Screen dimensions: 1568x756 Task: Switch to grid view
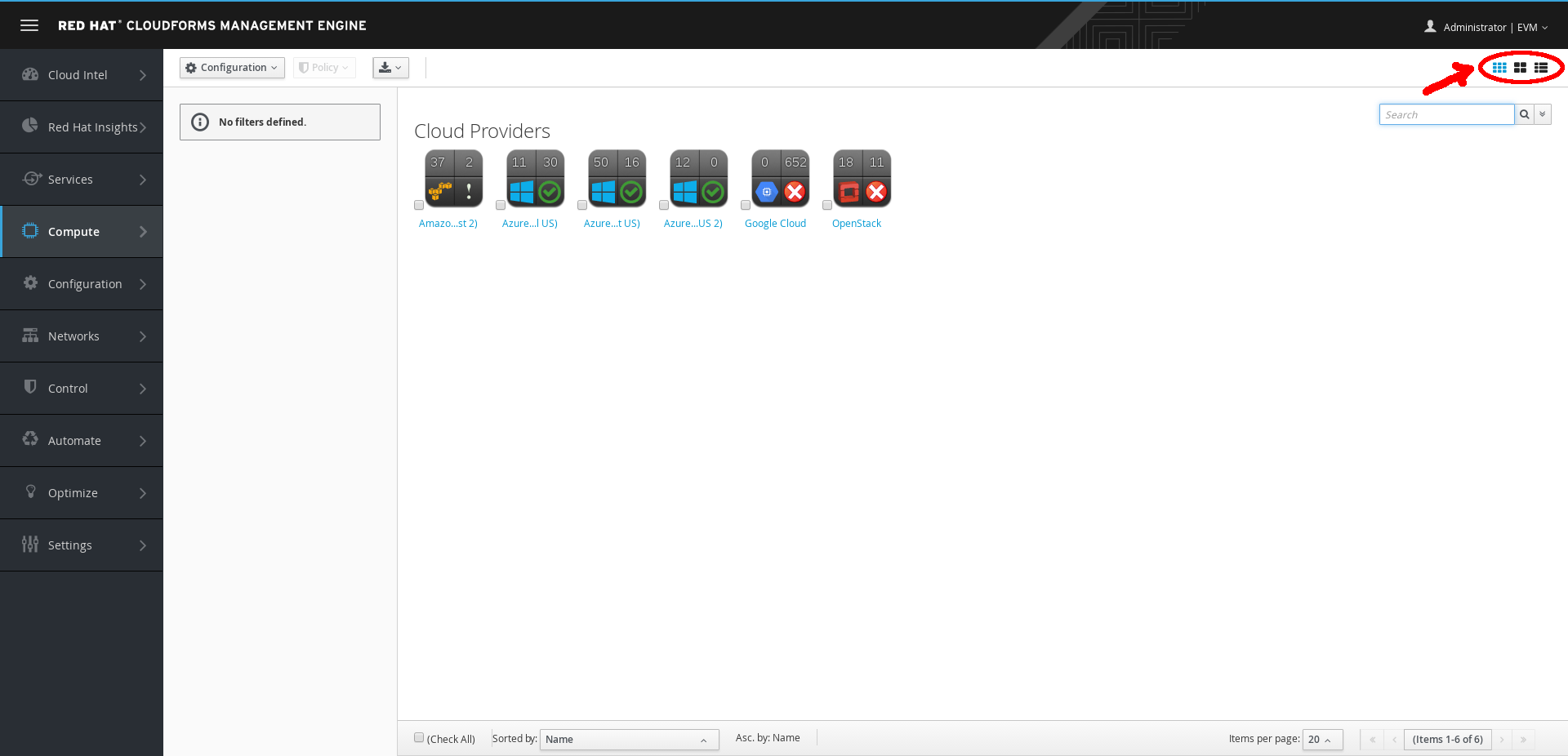pyautogui.click(x=1499, y=68)
